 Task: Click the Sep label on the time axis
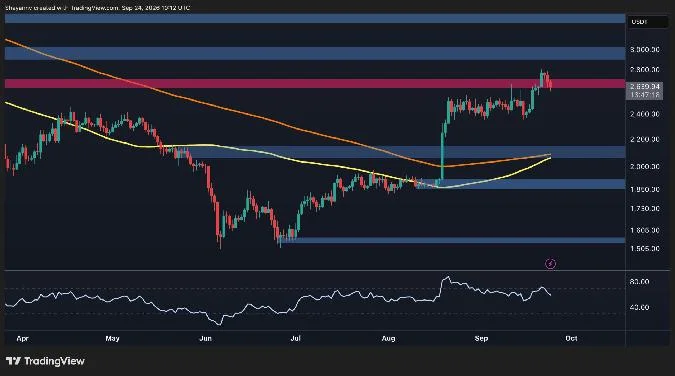[481, 339]
